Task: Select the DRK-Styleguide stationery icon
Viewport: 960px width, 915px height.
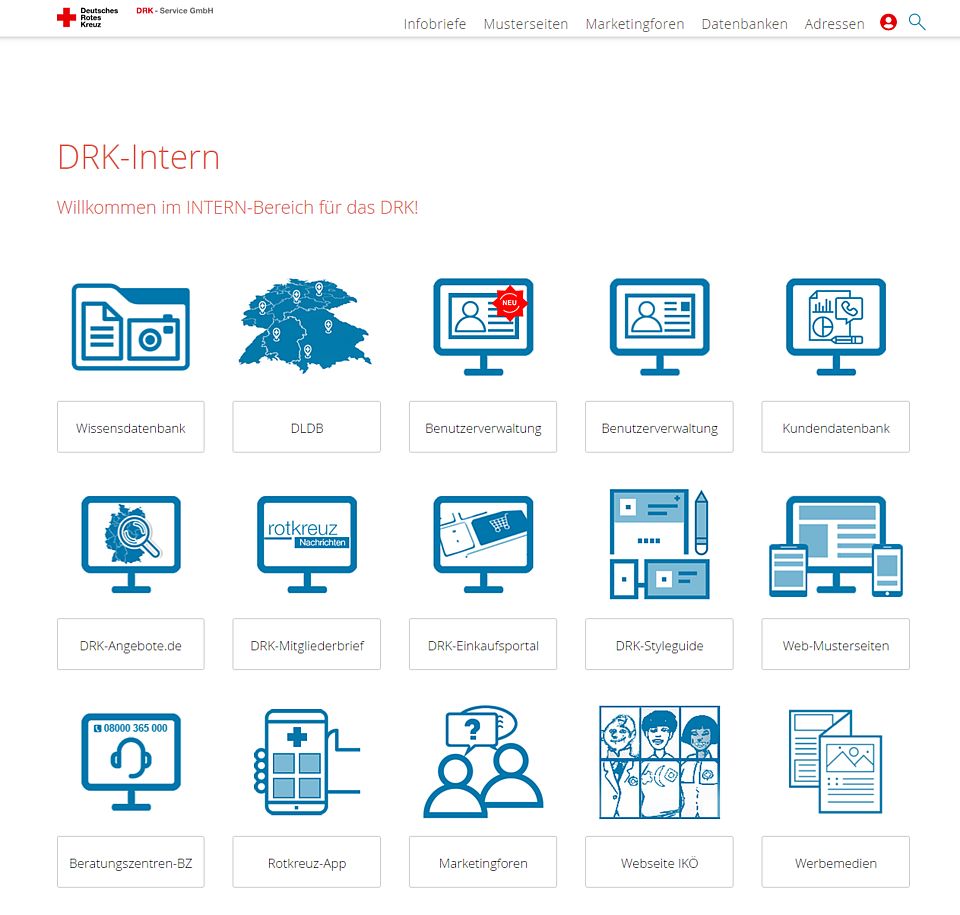Action: [x=658, y=543]
